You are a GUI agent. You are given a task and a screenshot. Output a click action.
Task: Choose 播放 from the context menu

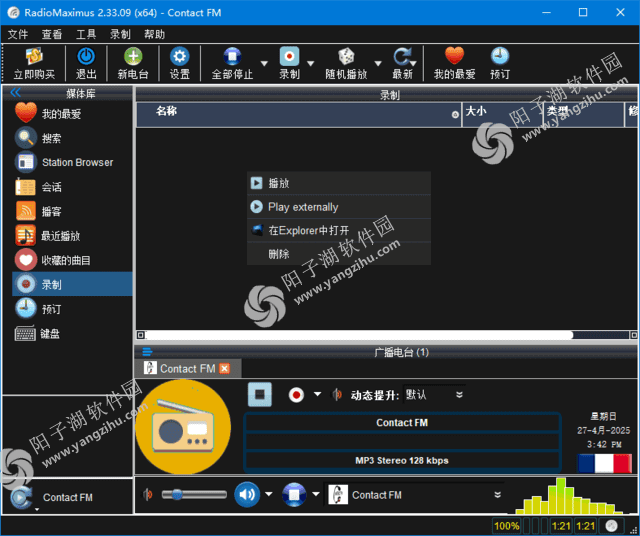pos(339,183)
